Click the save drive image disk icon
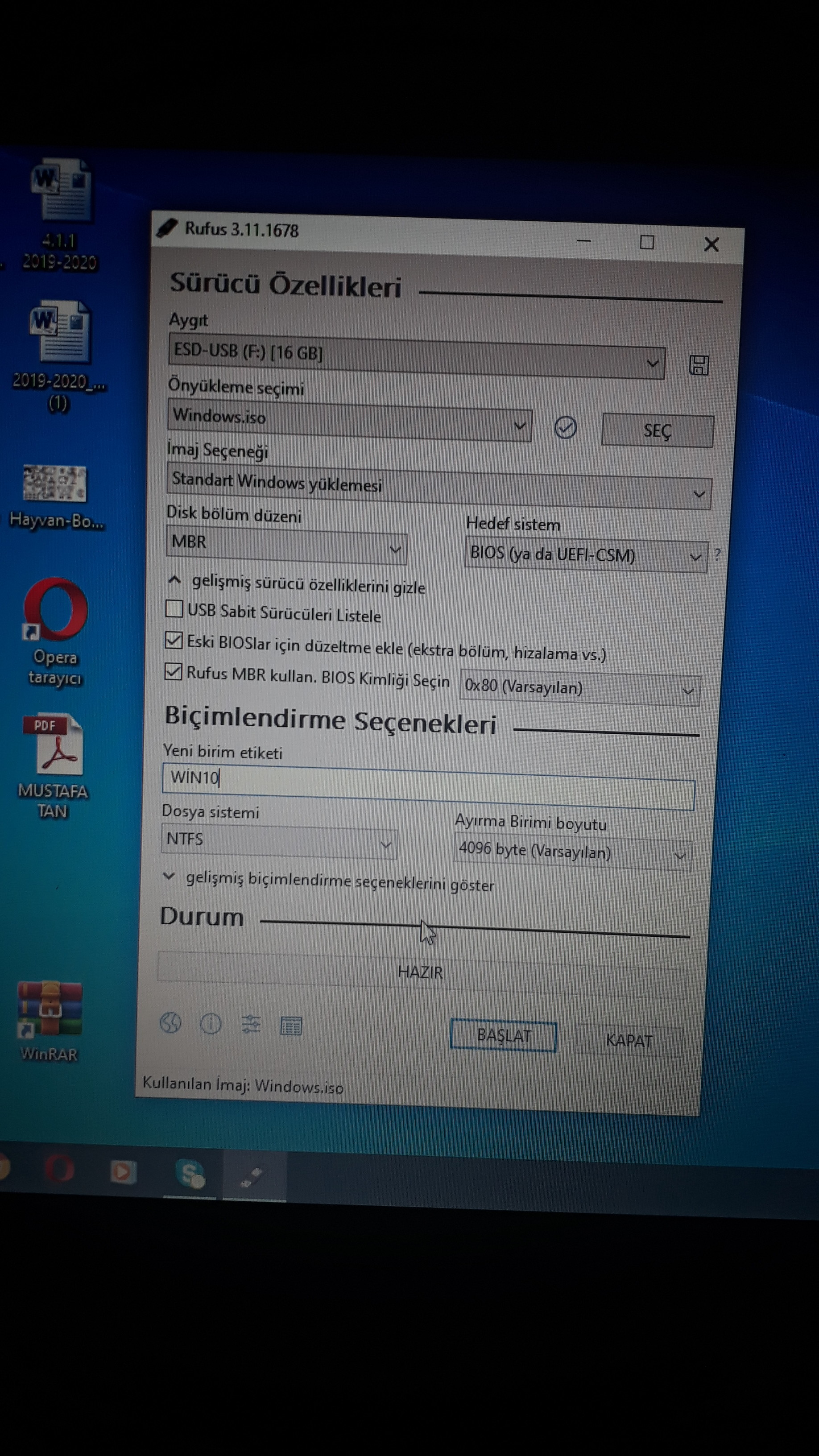819x1456 pixels. click(x=699, y=365)
